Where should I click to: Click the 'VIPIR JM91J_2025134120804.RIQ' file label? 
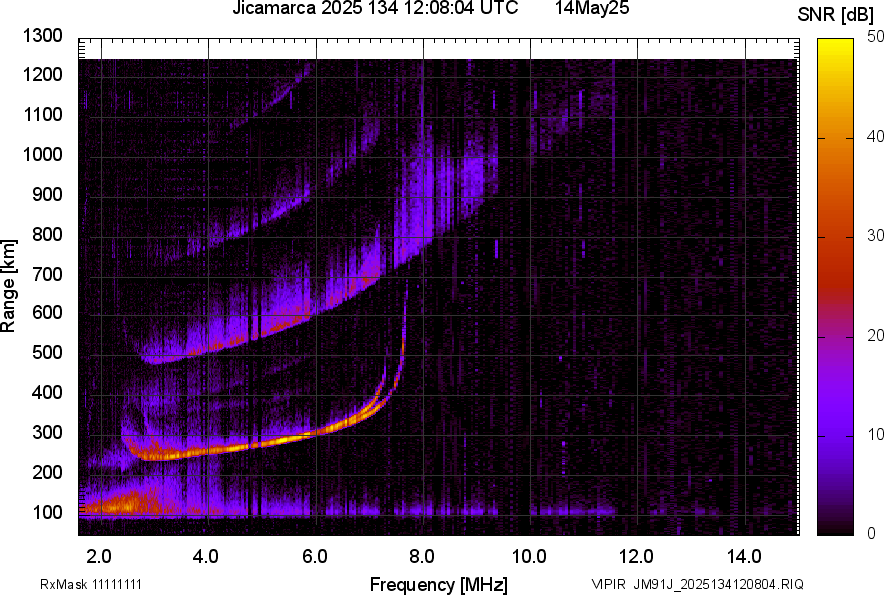697,584
